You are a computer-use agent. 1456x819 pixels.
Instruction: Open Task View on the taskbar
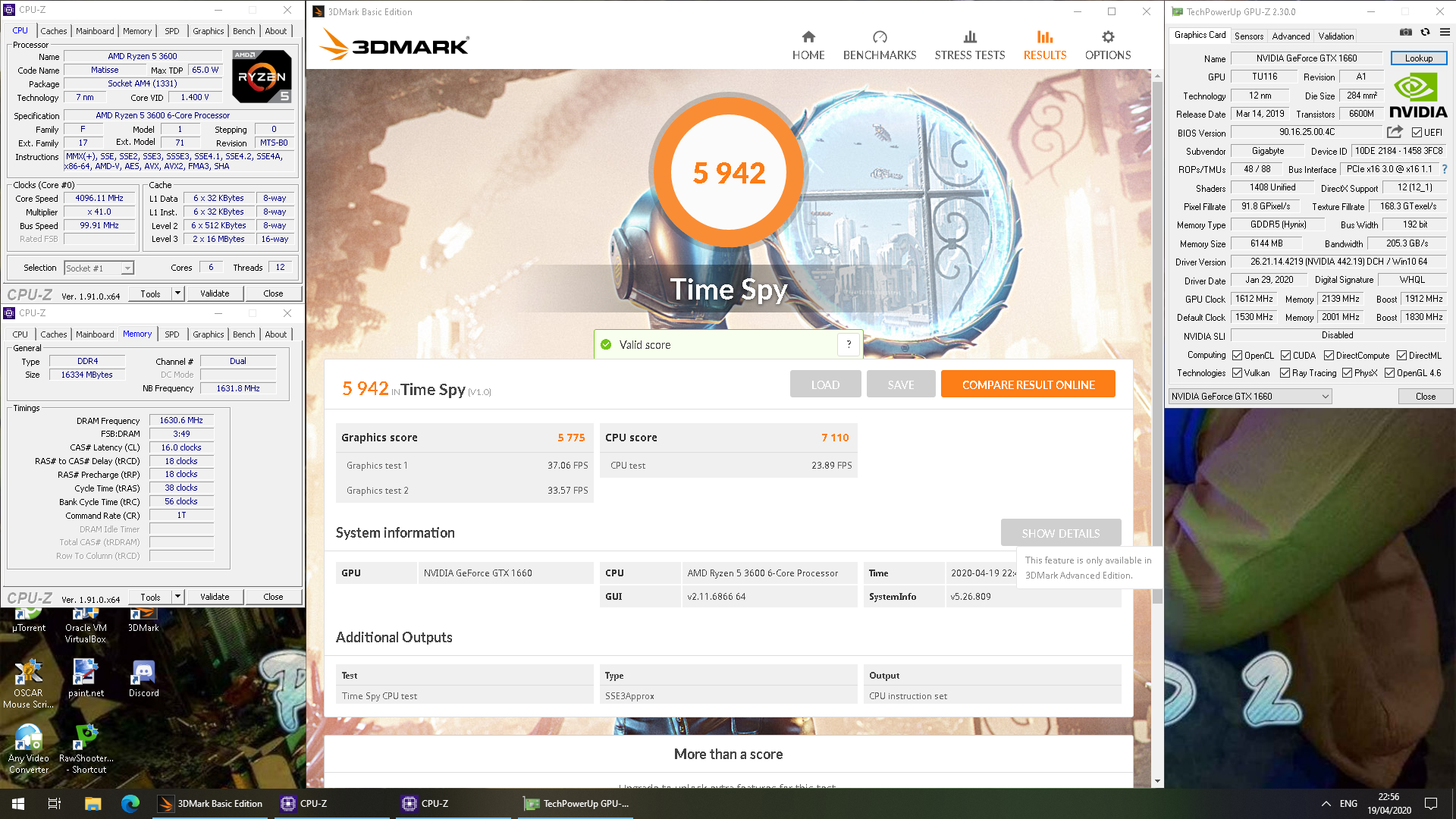click(55, 804)
